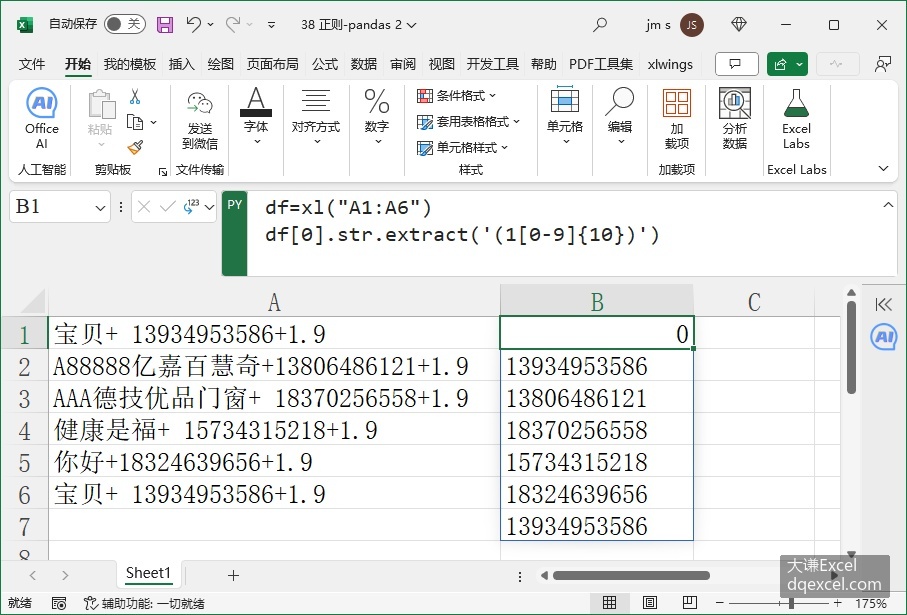Open the file name dropdown chevron
The height and width of the screenshot is (615, 907).
[x=411, y=25]
